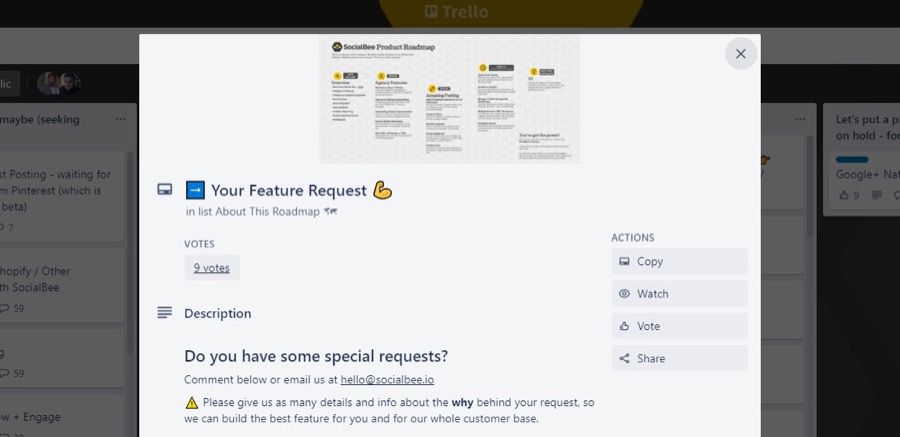Click the eye icon in Watch
This screenshot has height=437, width=900.
pos(624,293)
